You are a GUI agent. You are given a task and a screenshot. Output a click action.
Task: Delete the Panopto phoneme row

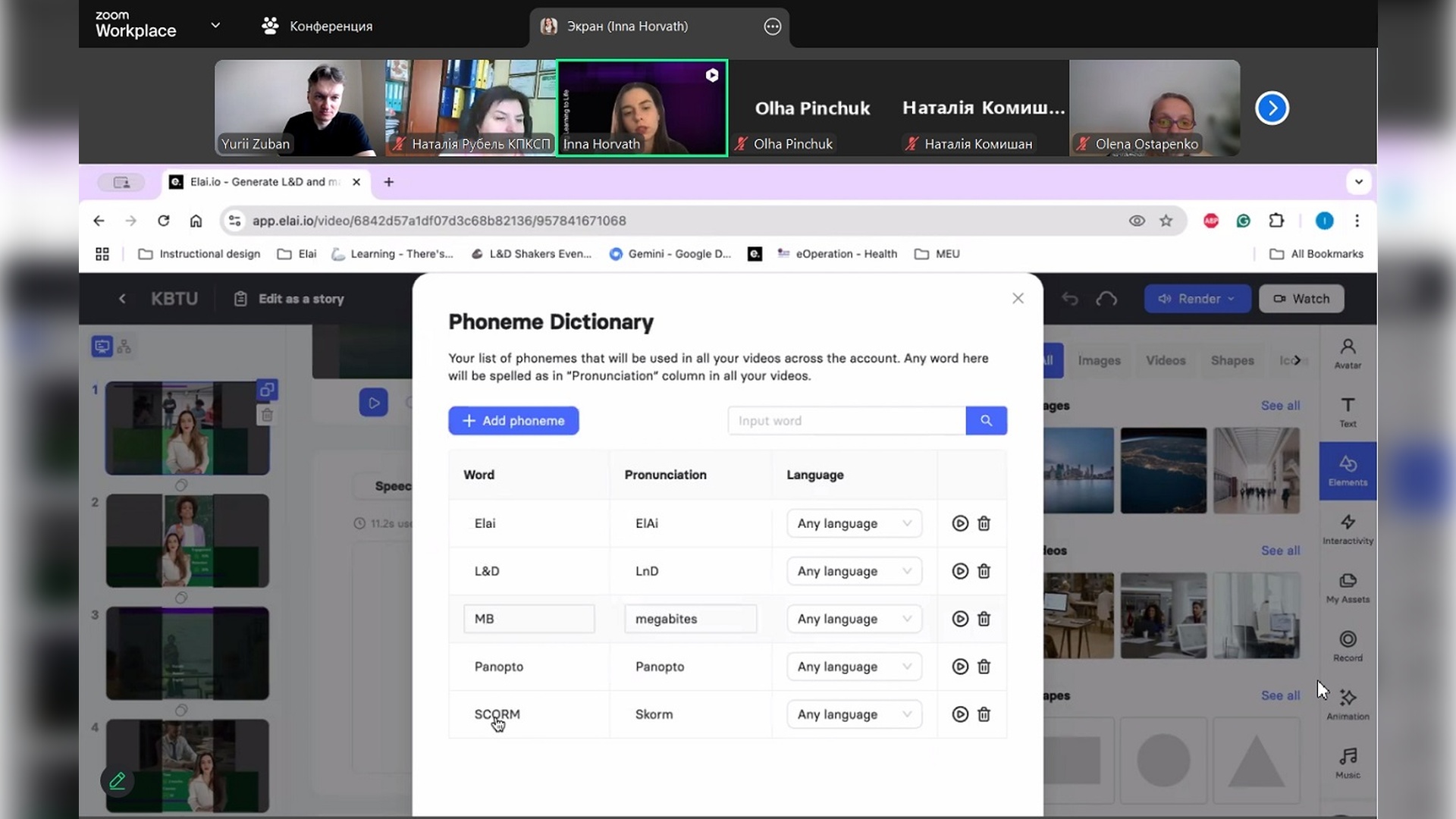(984, 667)
